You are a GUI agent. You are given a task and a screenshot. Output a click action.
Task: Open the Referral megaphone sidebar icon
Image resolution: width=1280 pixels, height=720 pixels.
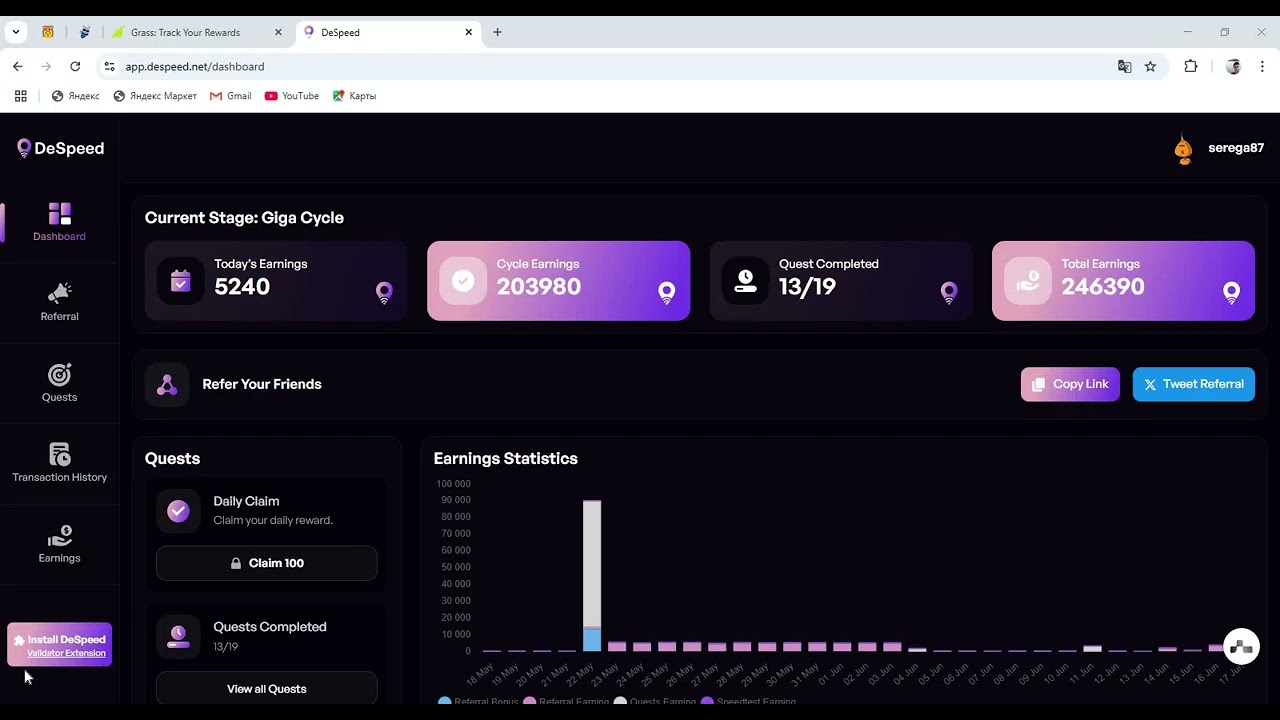coord(59,293)
